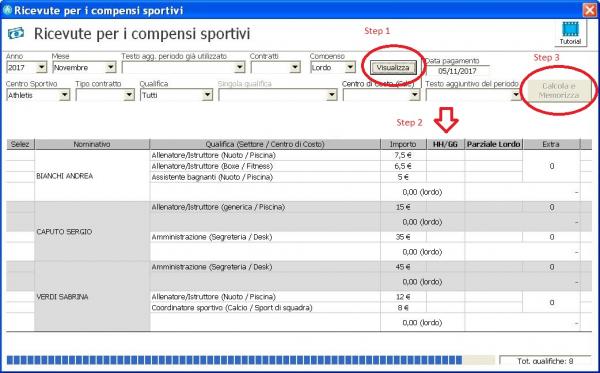Click the 15 € importo value
This screenshot has height=373, width=600.
[x=403, y=207]
